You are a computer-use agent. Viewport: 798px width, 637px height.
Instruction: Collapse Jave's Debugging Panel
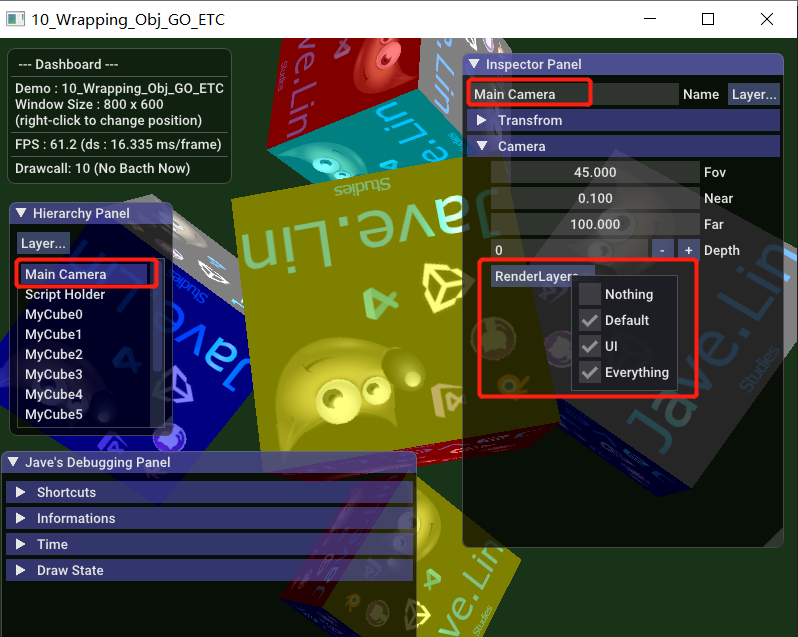tap(13, 462)
